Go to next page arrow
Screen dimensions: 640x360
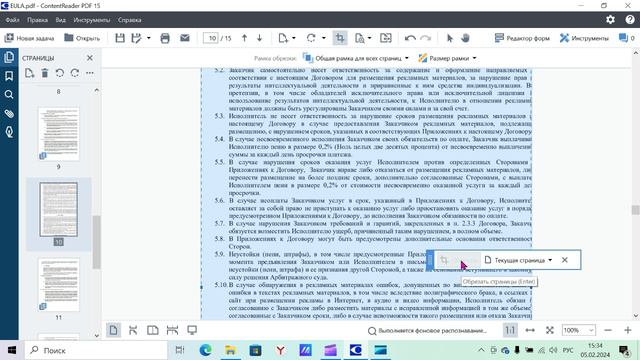coord(259,38)
